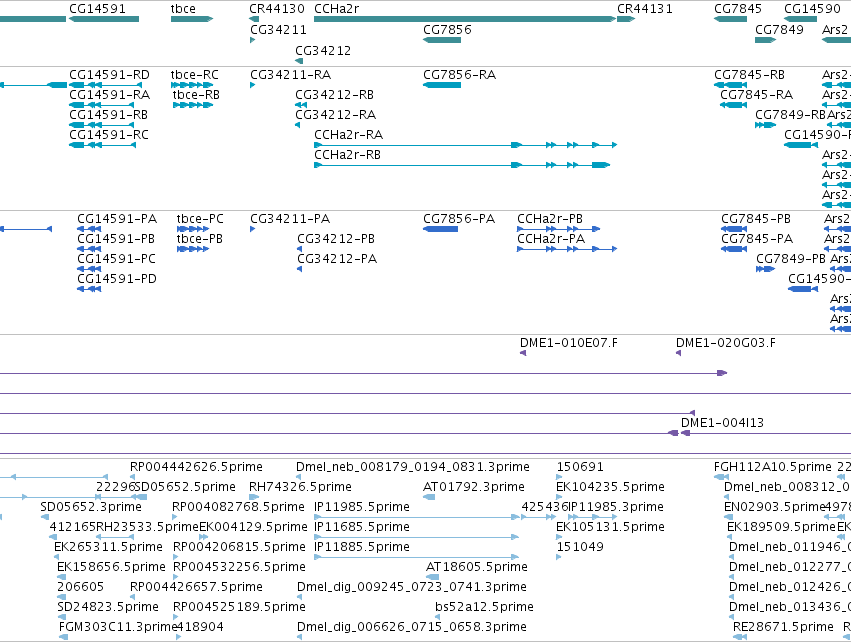The width and height of the screenshot is (851, 642).
Task: Select transcript CG7845-RB
Action: (x=750, y=74)
